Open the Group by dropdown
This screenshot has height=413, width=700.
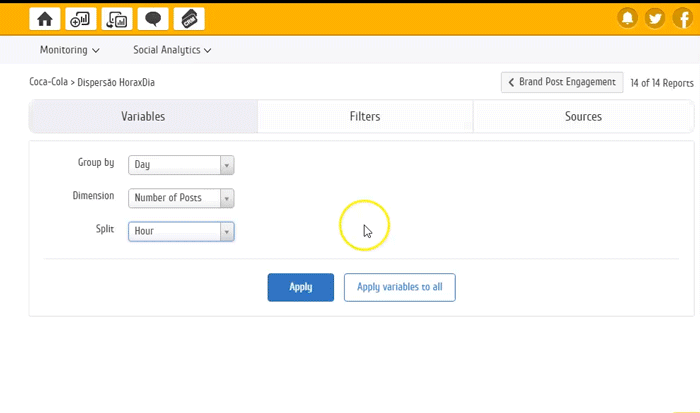(181, 165)
